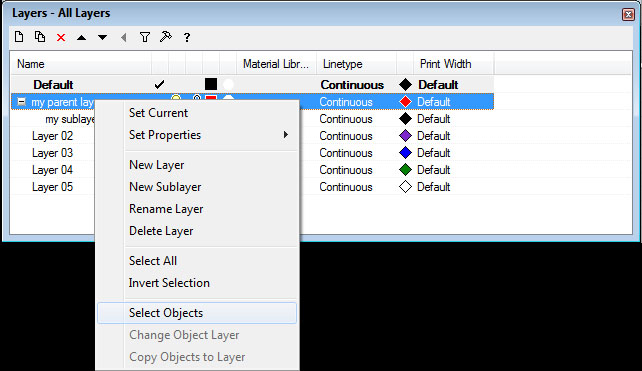Click the New Sublayer icon in toolbar

[x=40, y=37]
